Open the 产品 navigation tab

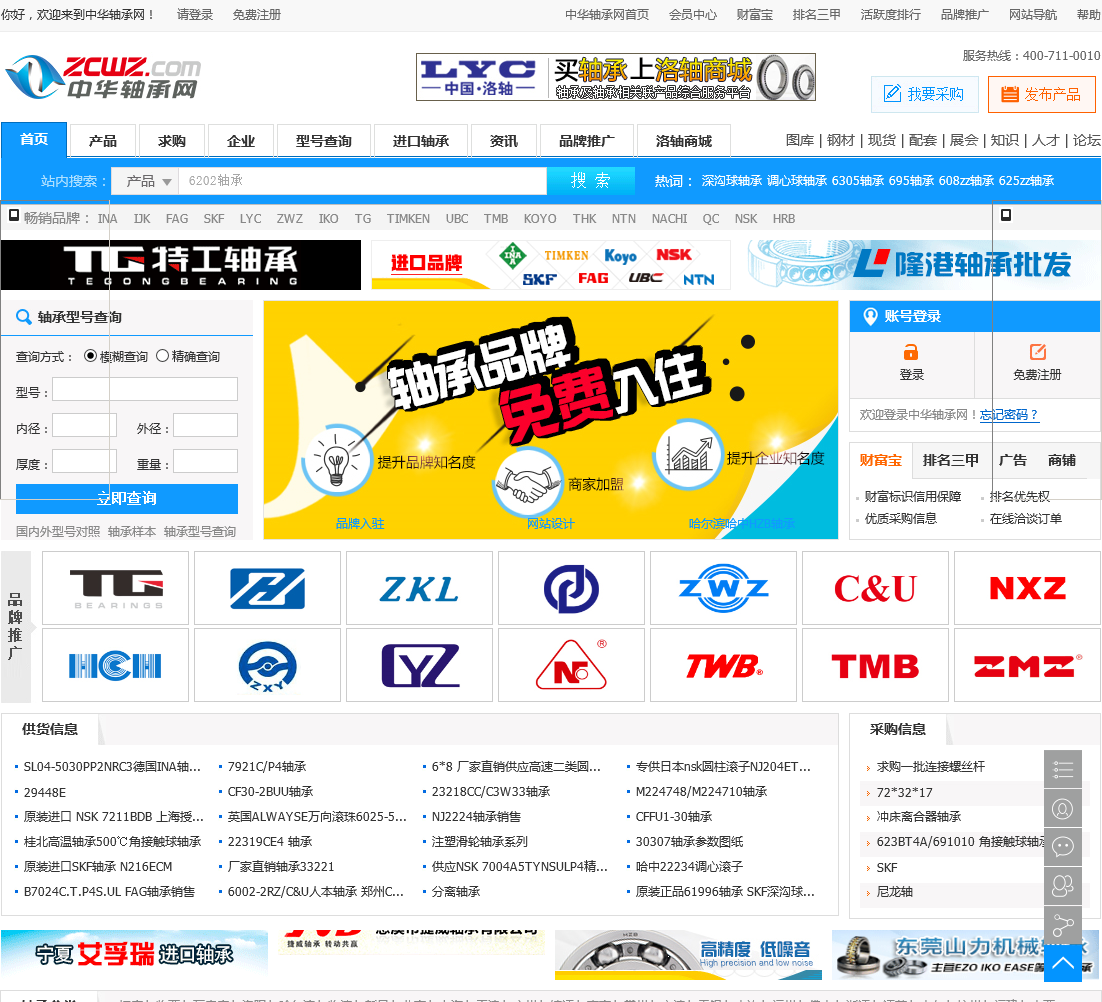point(103,141)
